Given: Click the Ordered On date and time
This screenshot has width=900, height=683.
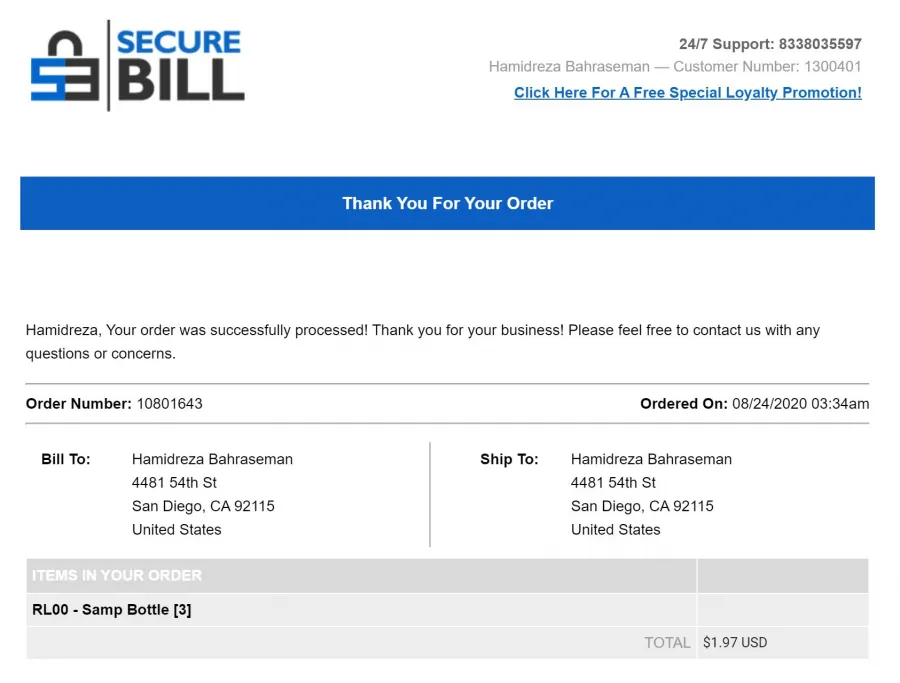Looking at the screenshot, I should coord(800,404).
